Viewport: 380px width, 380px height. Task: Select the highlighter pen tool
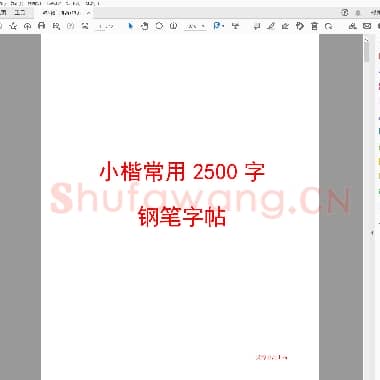click(271, 26)
